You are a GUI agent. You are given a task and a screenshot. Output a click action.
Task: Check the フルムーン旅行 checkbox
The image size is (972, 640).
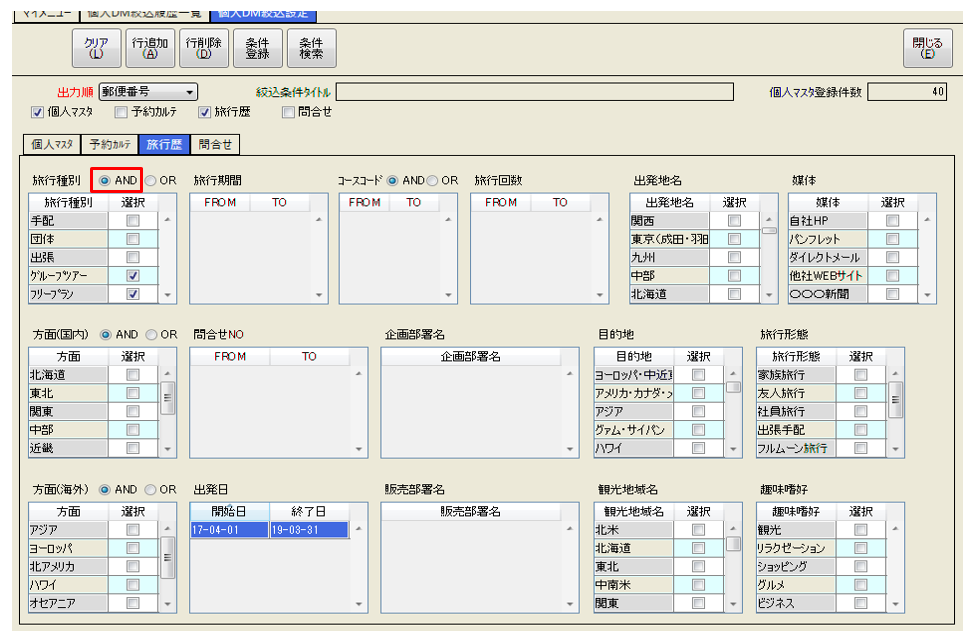[860, 448]
